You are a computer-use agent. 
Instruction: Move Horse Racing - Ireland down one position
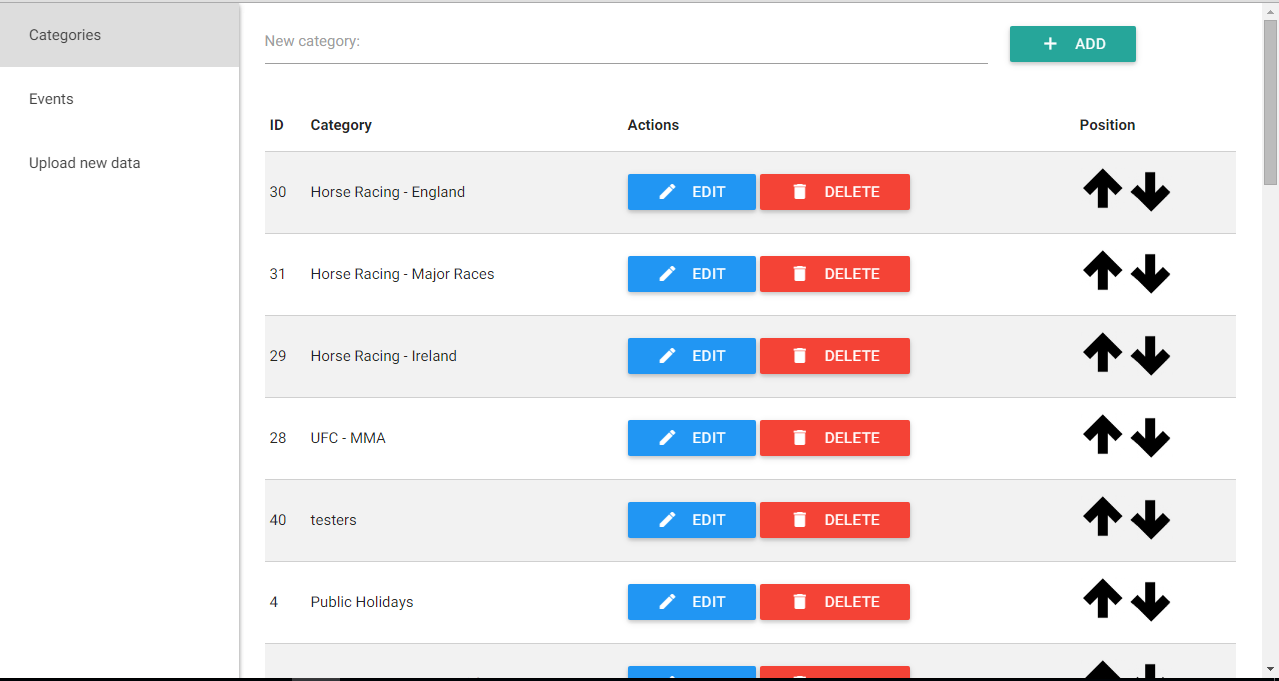click(x=1150, y=355)
